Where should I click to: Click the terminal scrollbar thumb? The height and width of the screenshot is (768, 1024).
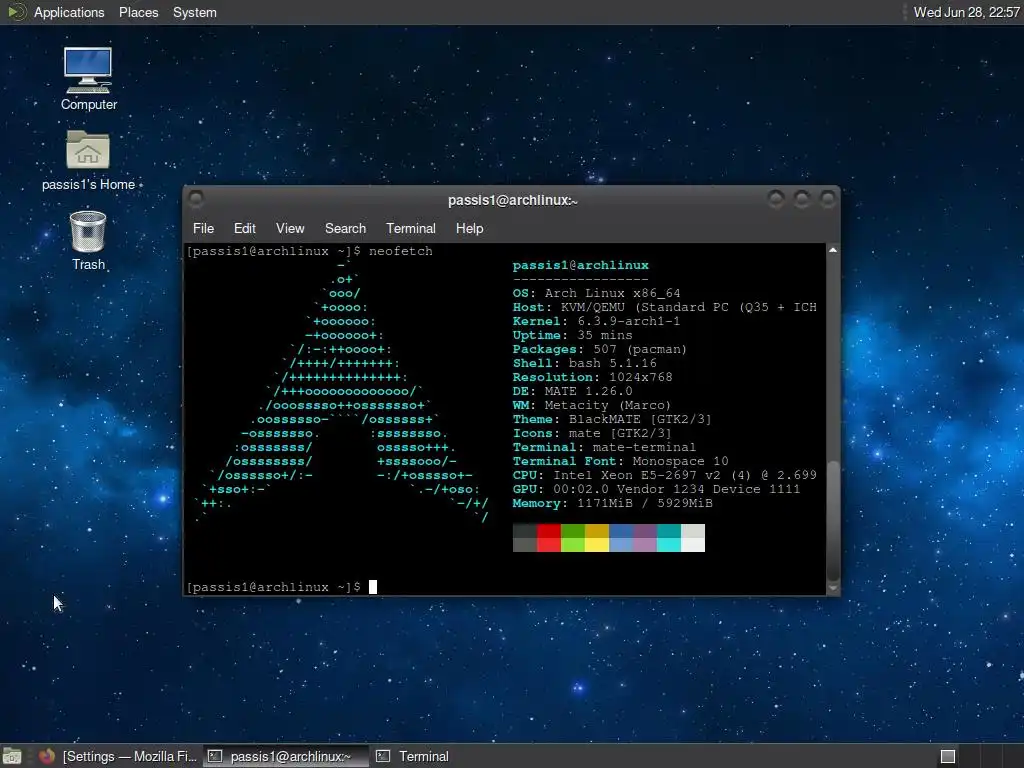(833, 520)
